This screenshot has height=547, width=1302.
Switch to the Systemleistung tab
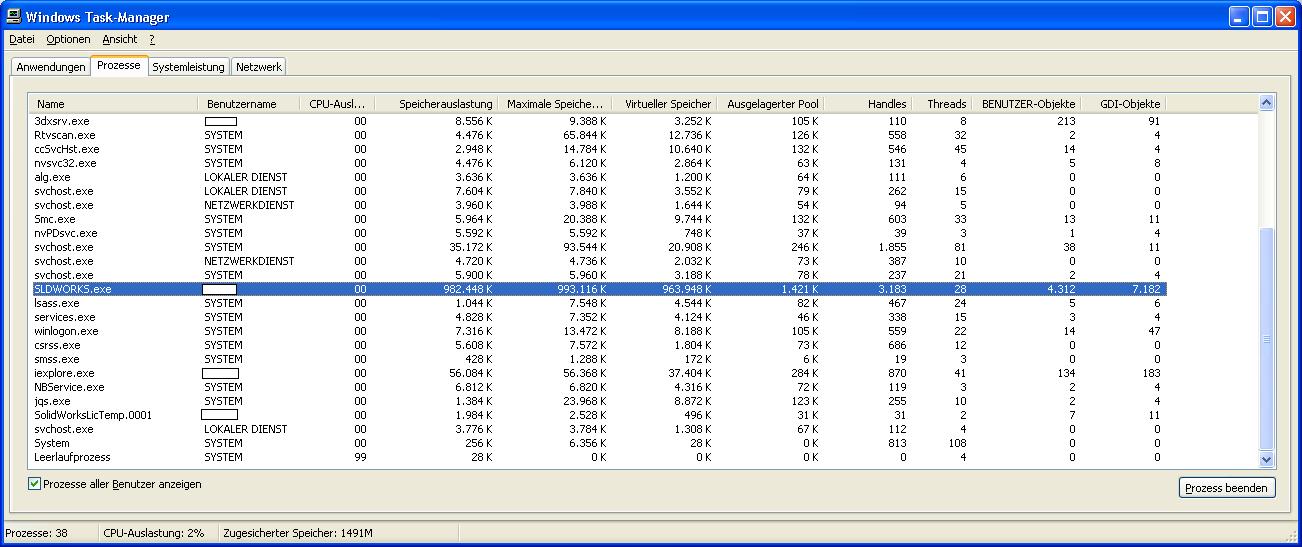pos(189,67)
